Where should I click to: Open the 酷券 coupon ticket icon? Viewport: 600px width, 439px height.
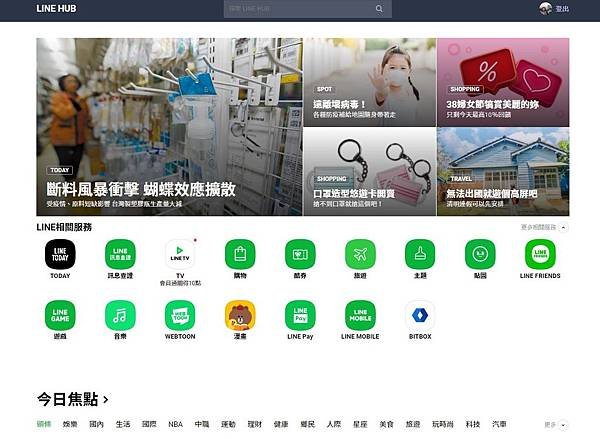point(300,255)
